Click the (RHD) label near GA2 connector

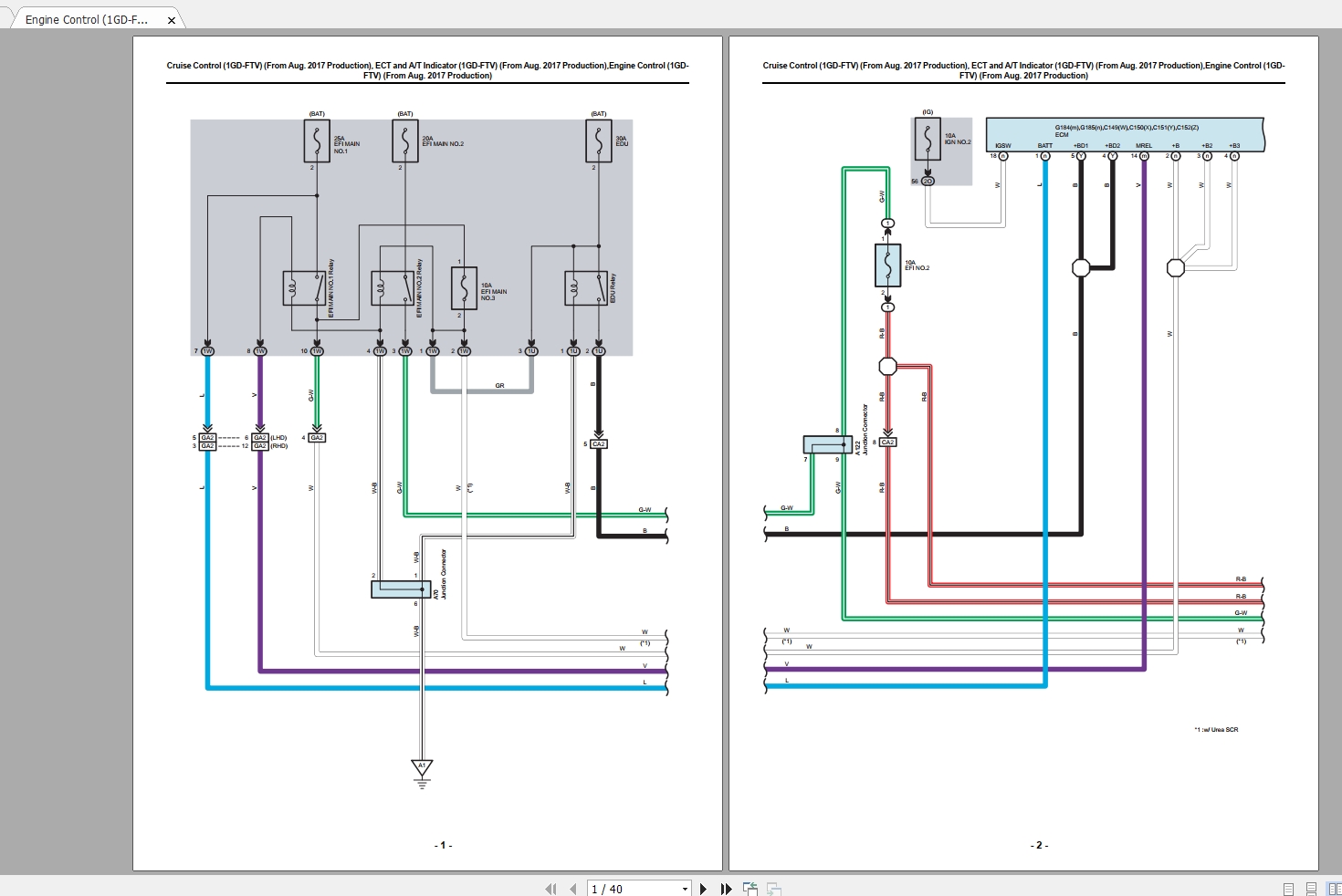pyautogui.click(x=278, y=446)
